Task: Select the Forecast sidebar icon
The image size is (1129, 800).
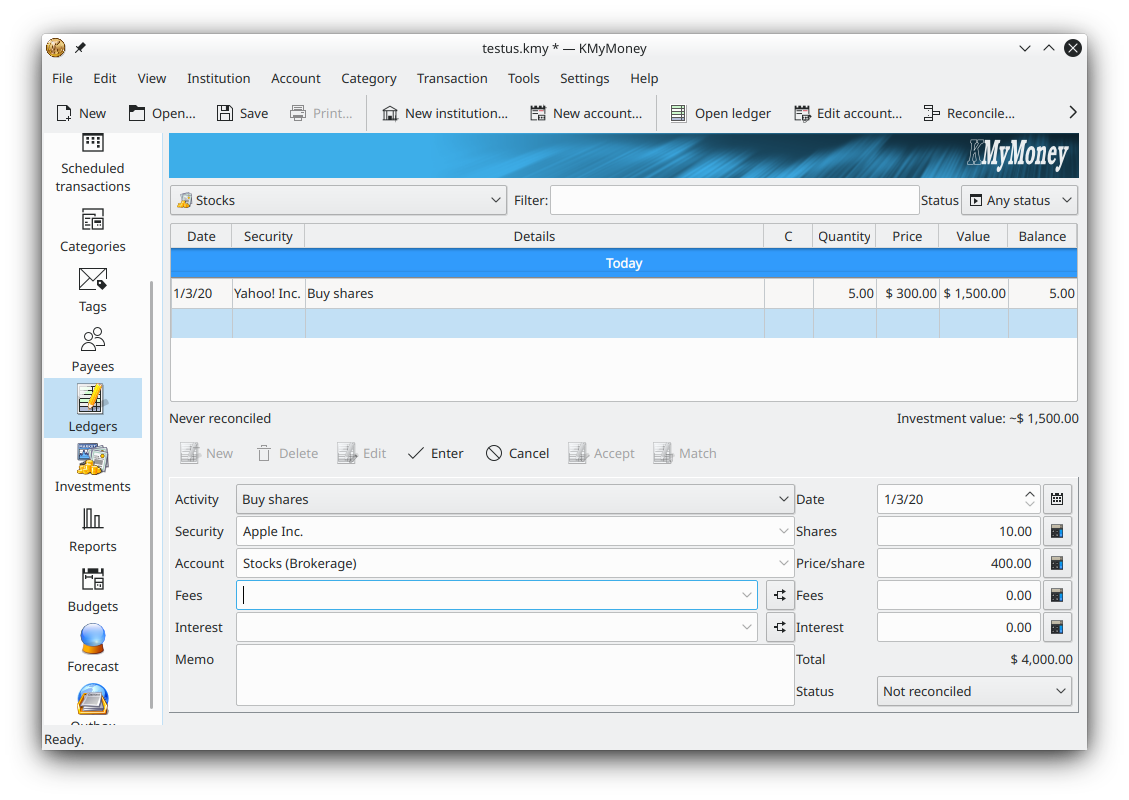Action: click(x=92, y=648)
